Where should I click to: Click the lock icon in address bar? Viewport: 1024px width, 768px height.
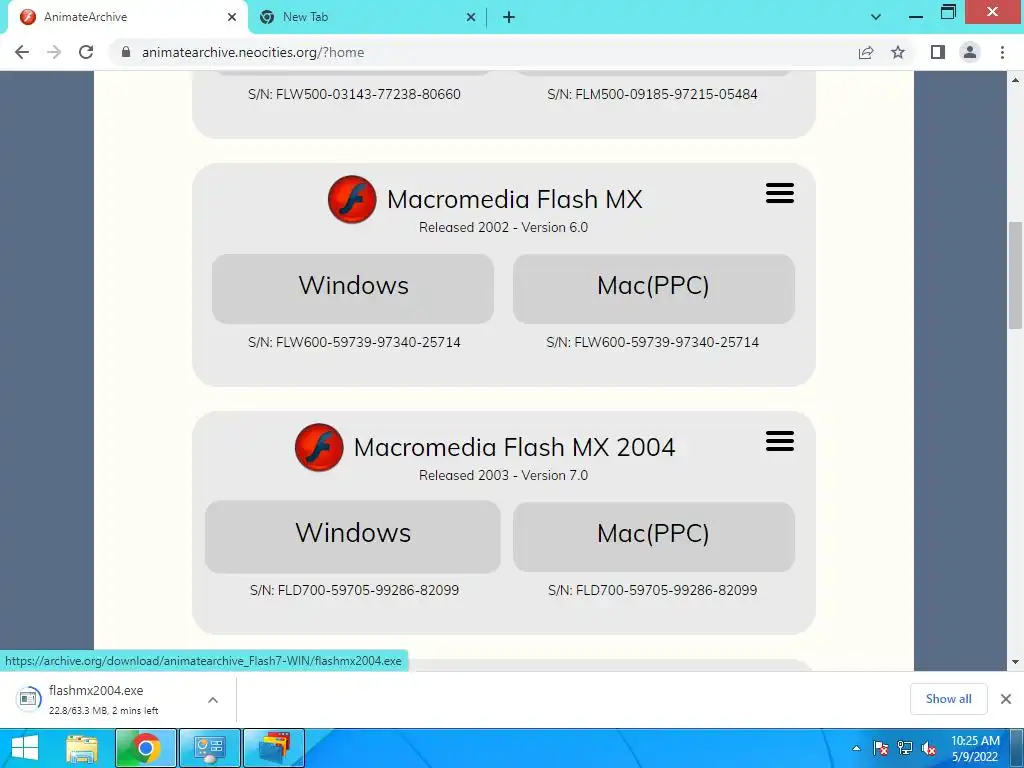(126, 52)
